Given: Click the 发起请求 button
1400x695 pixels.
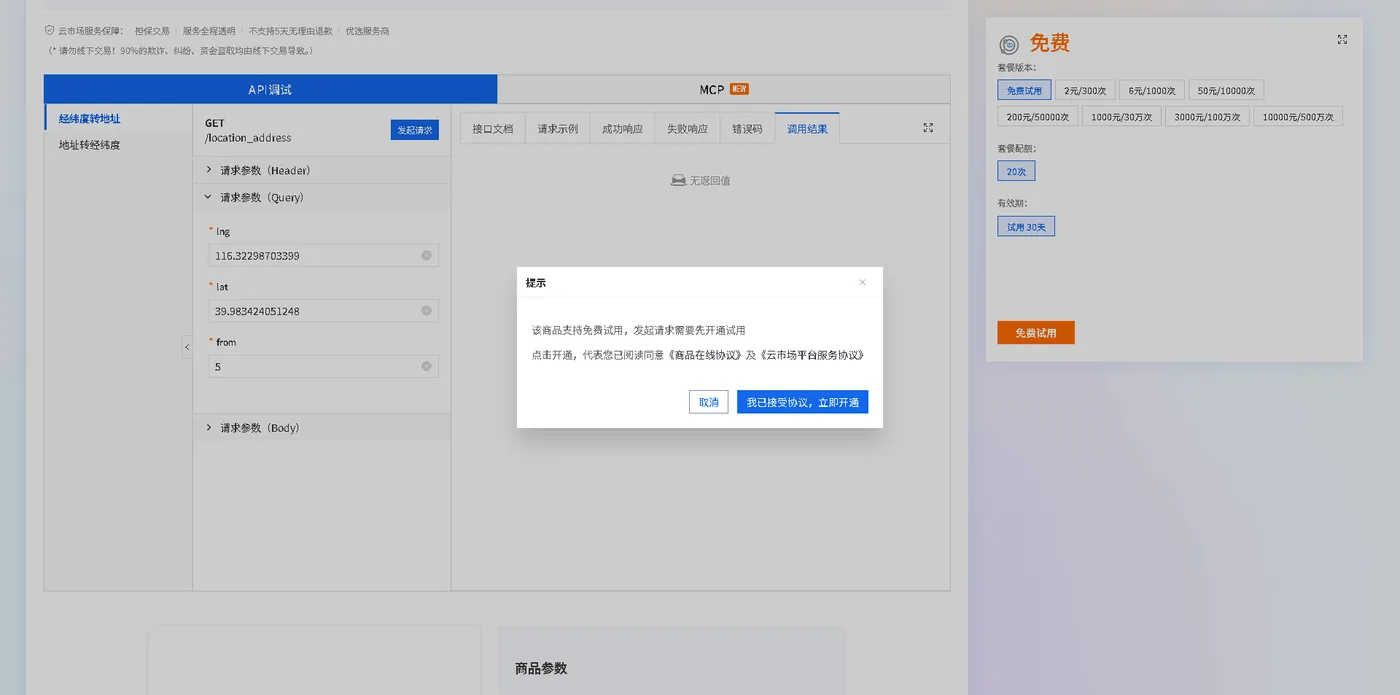Looking at the screenshot, I should 414,130.
